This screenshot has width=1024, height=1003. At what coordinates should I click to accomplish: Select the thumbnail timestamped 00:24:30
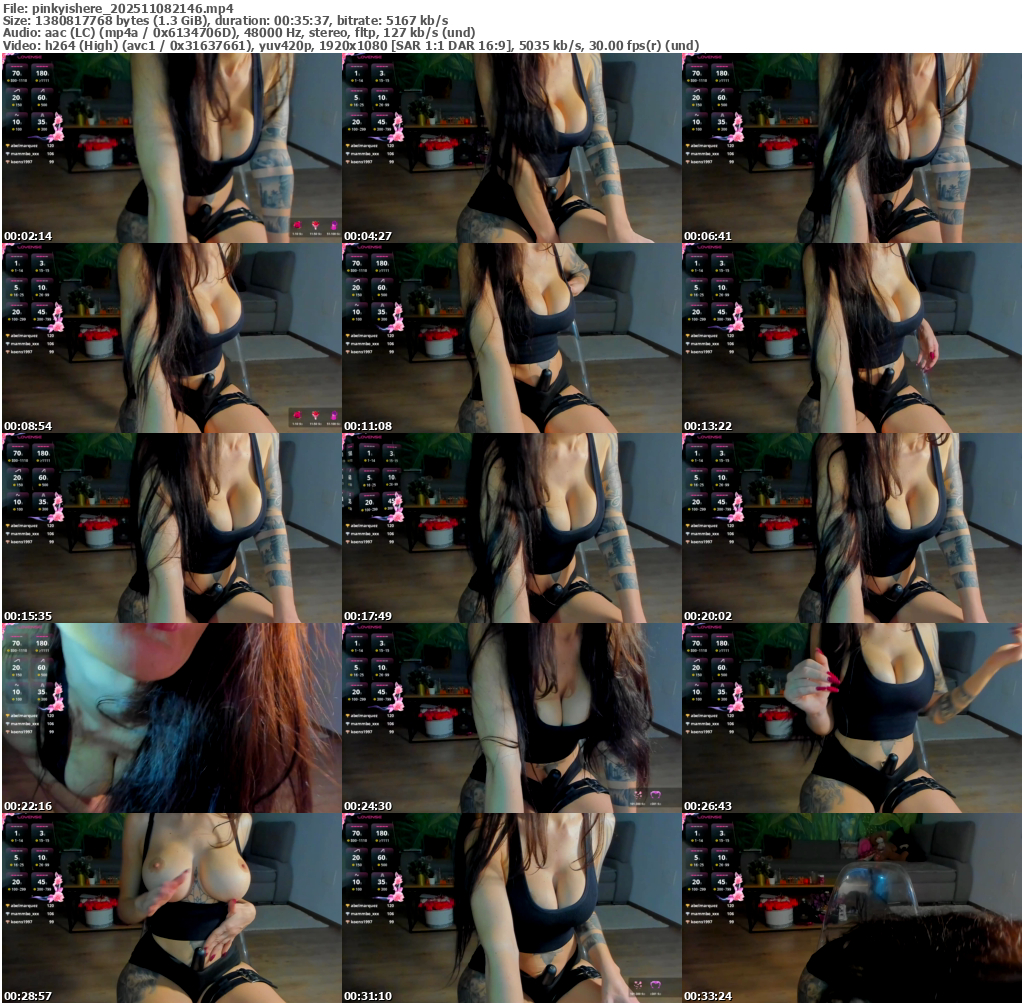click(511, 718)
